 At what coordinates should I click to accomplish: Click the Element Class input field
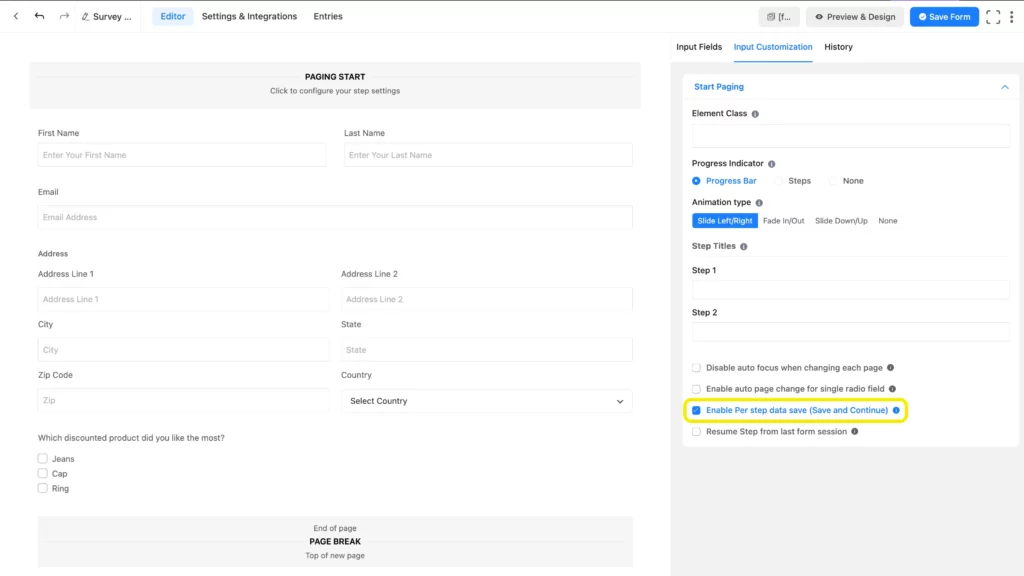coord(850,136)
